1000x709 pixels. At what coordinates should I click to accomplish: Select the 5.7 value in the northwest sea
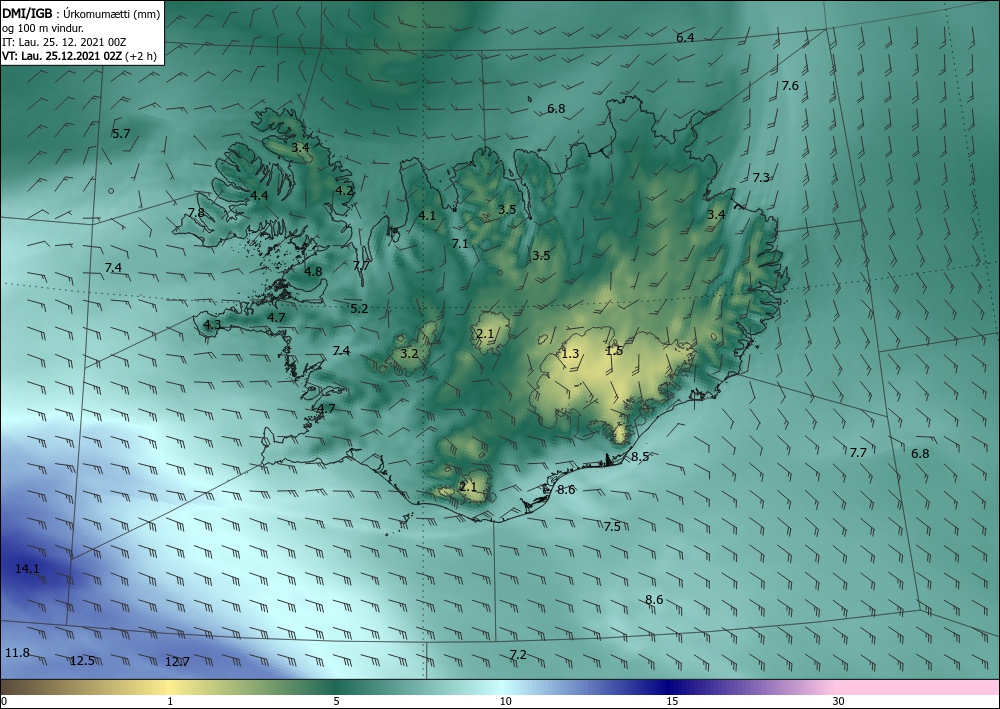121,133
